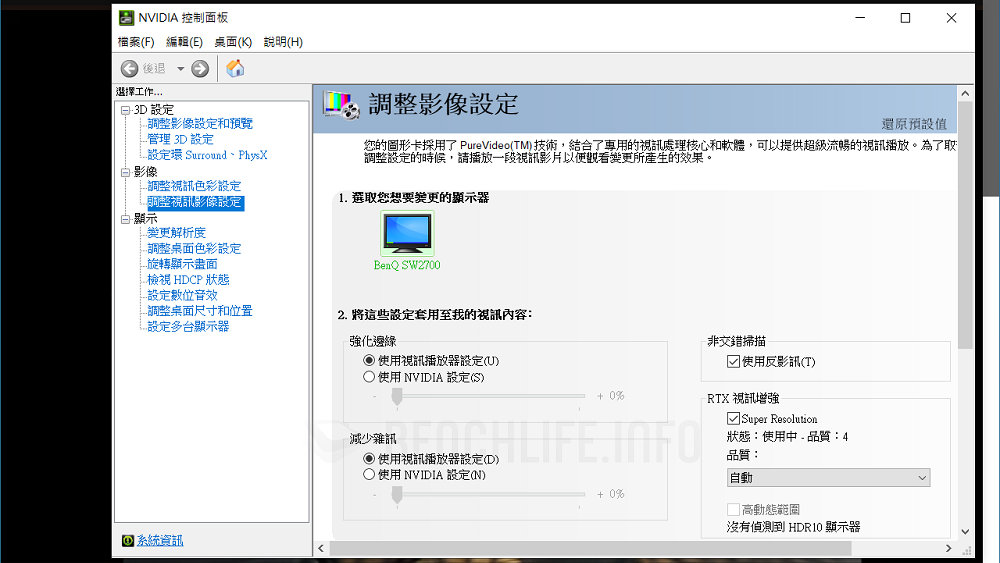Select edge enhancement 使用 NVIDIA 設定(S) radio
This screenshot has width=1000, height=563.
pyautogui.click(x=369, y=377)
